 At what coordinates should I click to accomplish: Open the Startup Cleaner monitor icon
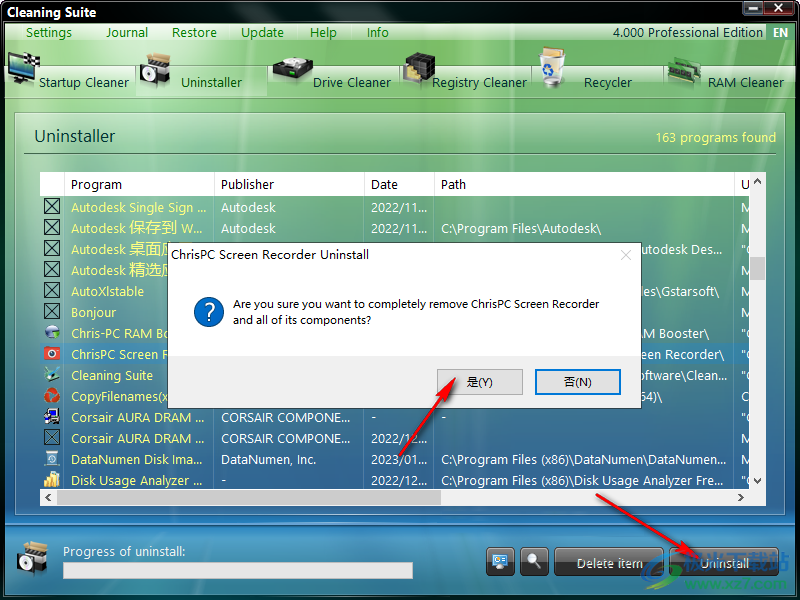click(23, 68)
